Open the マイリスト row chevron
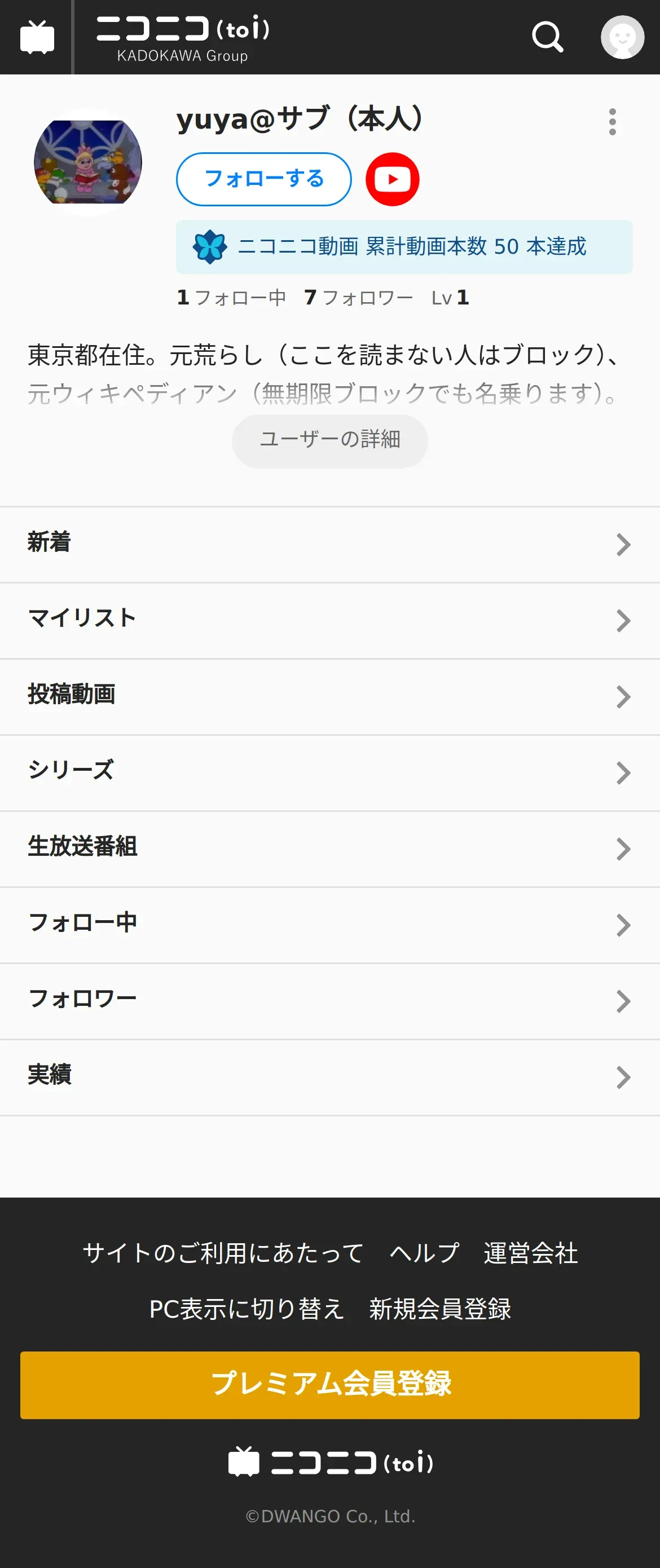Image resolution: width=660 pixels, height=1568 pixels. click(x=622, y=621)
